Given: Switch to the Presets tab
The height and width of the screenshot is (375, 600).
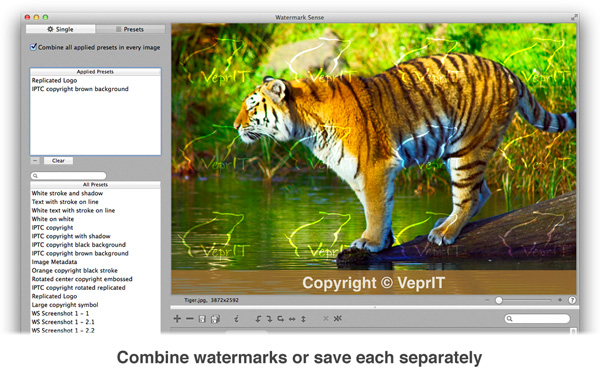Looking at the screenshot, I should click(x=130, y=29).
